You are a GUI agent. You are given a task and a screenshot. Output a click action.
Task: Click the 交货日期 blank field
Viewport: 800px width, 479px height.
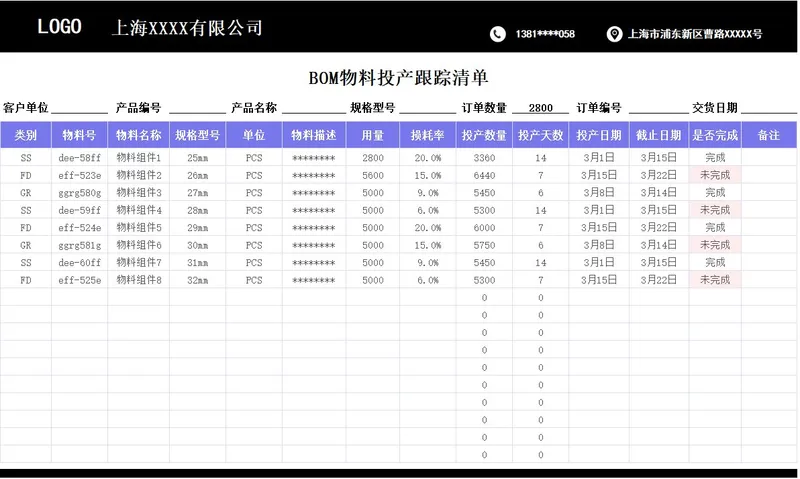tap(769, 108)
